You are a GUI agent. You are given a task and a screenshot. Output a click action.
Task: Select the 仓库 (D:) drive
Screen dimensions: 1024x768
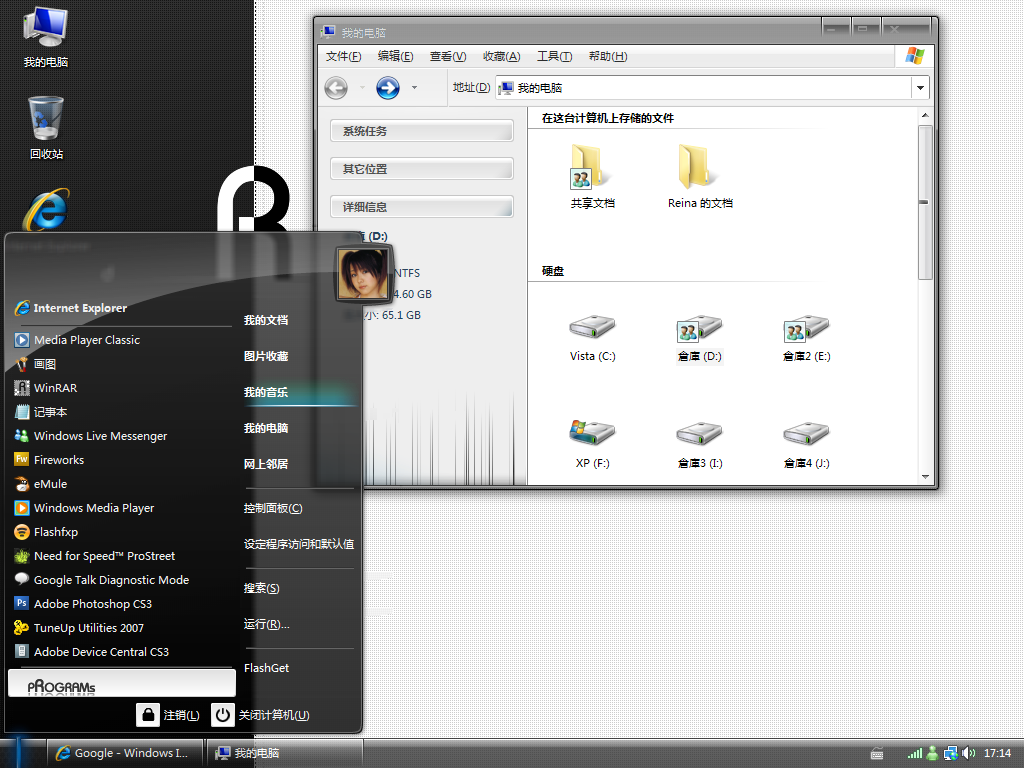[699, 338]
